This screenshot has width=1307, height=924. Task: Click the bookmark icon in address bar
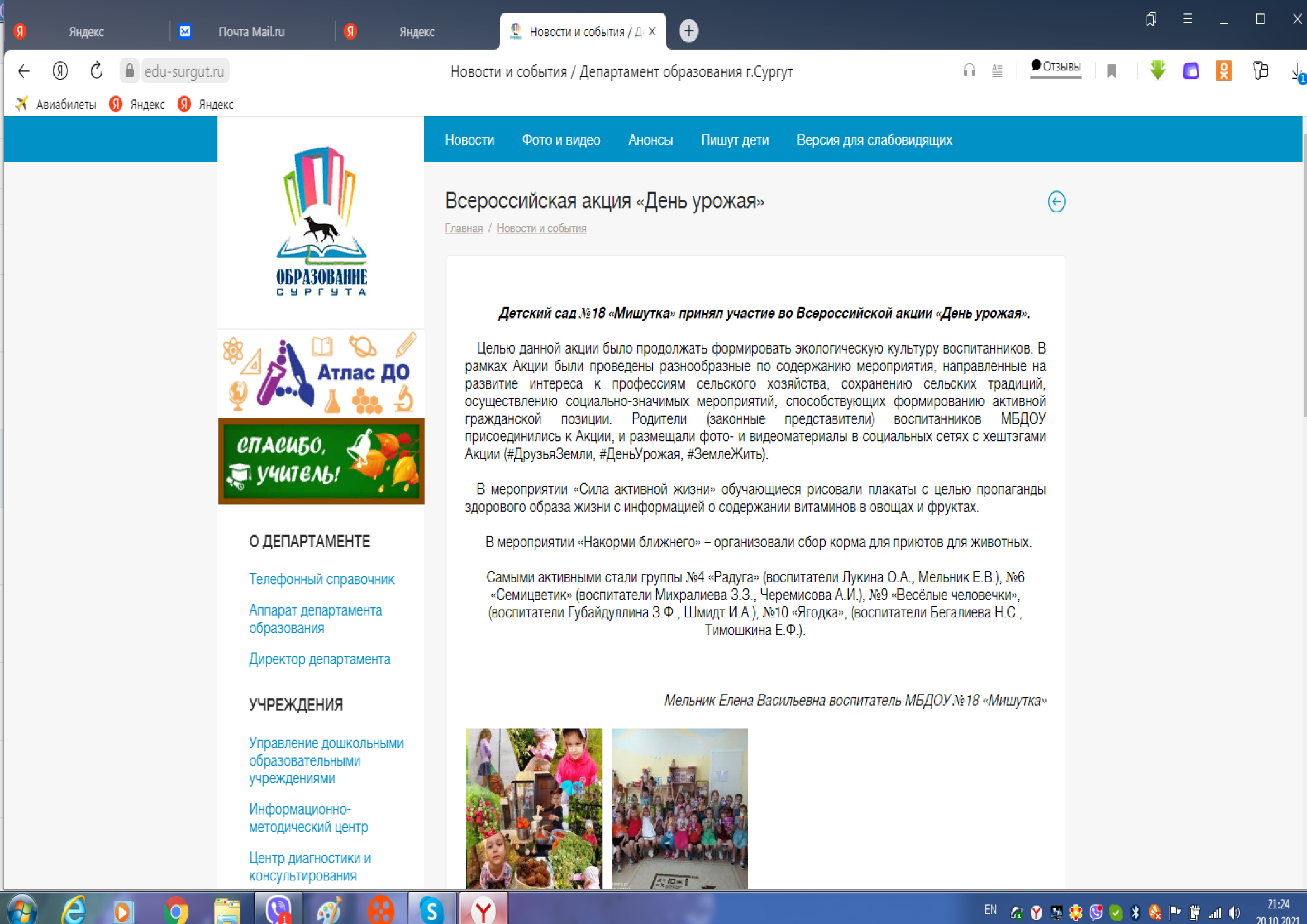pos(1111,71)
